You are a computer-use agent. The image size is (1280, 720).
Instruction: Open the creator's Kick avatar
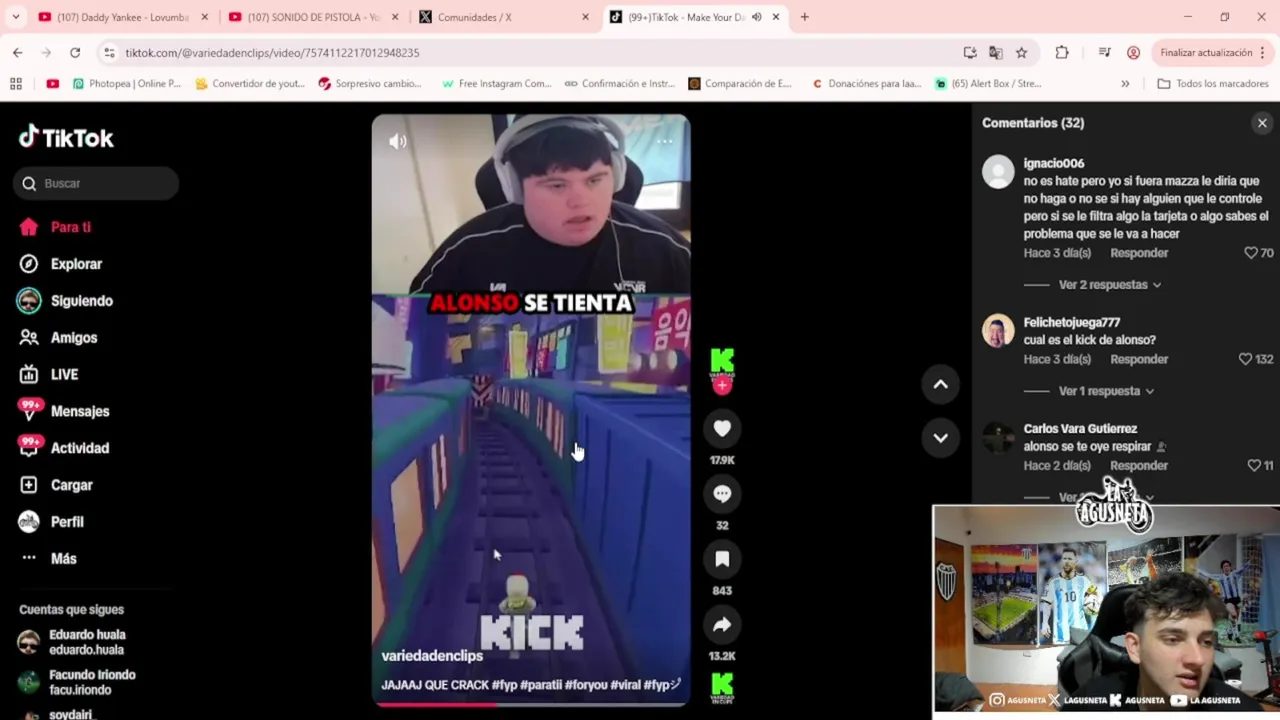722,362
